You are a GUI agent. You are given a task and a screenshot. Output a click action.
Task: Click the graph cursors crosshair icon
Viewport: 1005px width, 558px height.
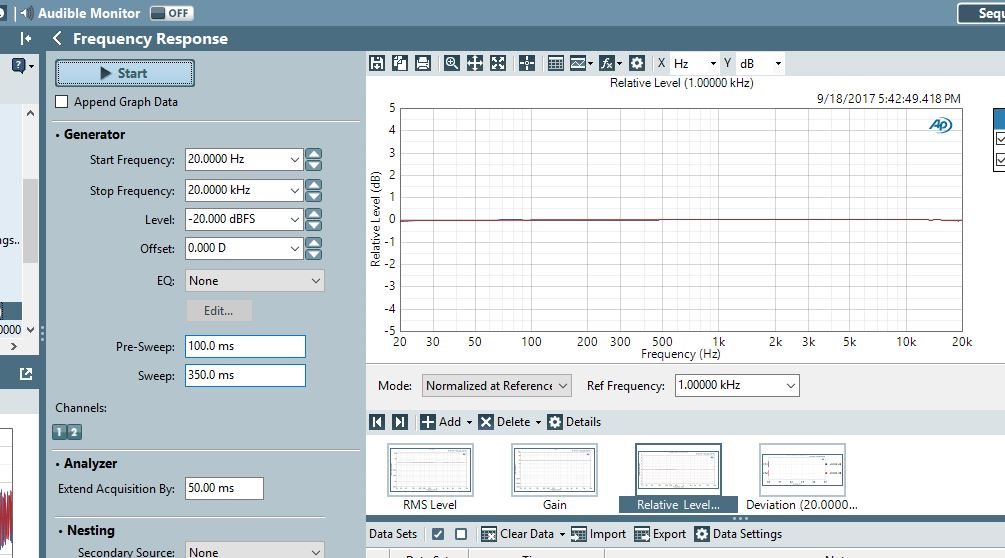tap(527, 63)
